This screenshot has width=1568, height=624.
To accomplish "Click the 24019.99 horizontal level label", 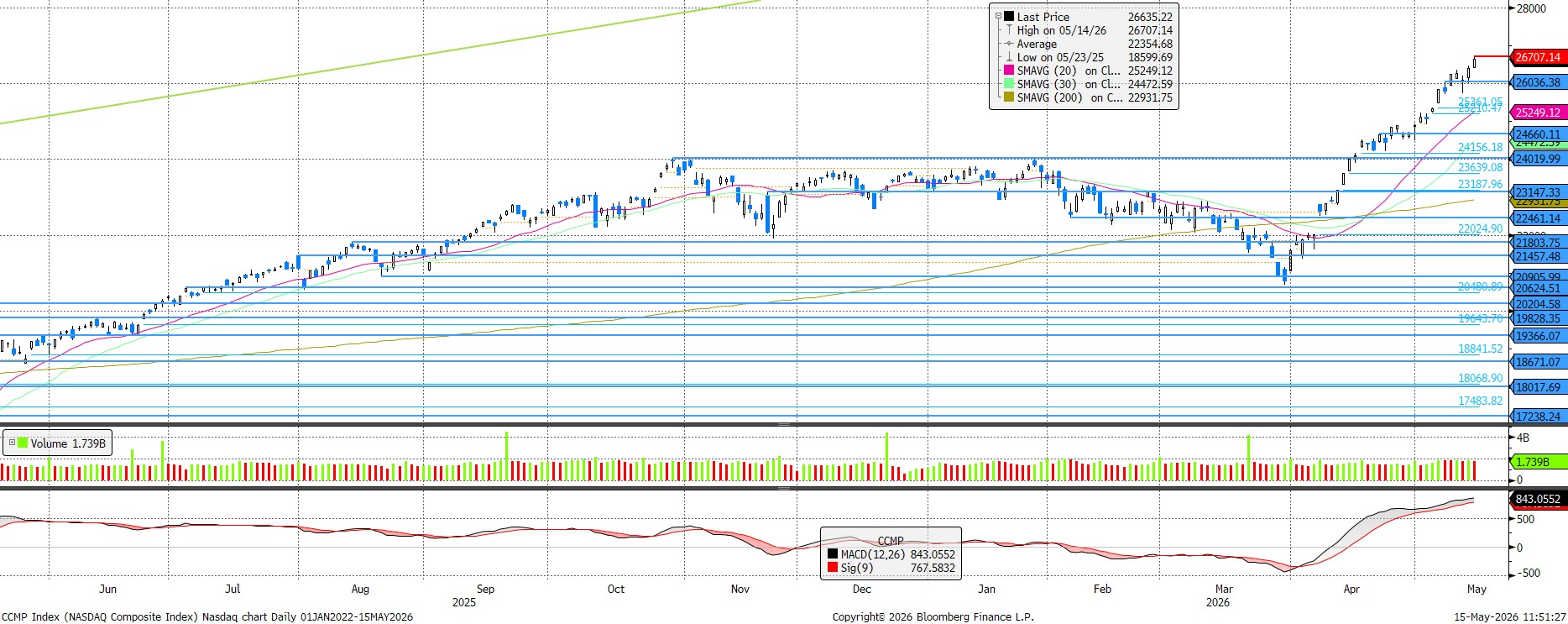I will point(1538,159).
